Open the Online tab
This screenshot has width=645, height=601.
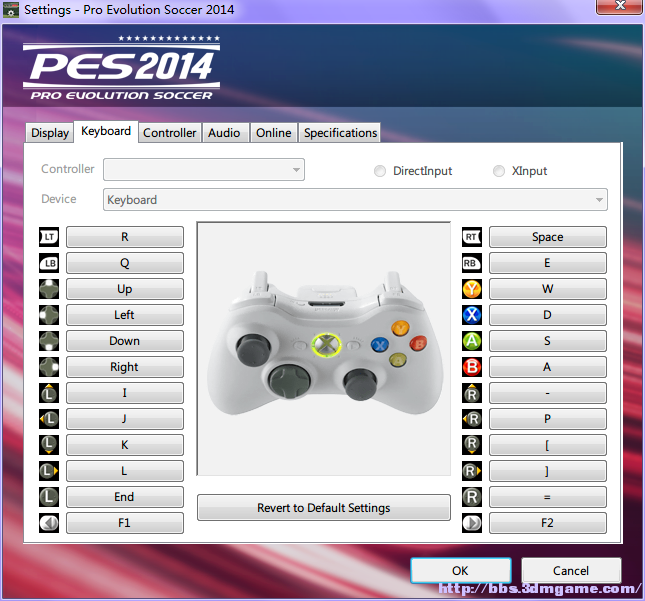pos(274,133)
